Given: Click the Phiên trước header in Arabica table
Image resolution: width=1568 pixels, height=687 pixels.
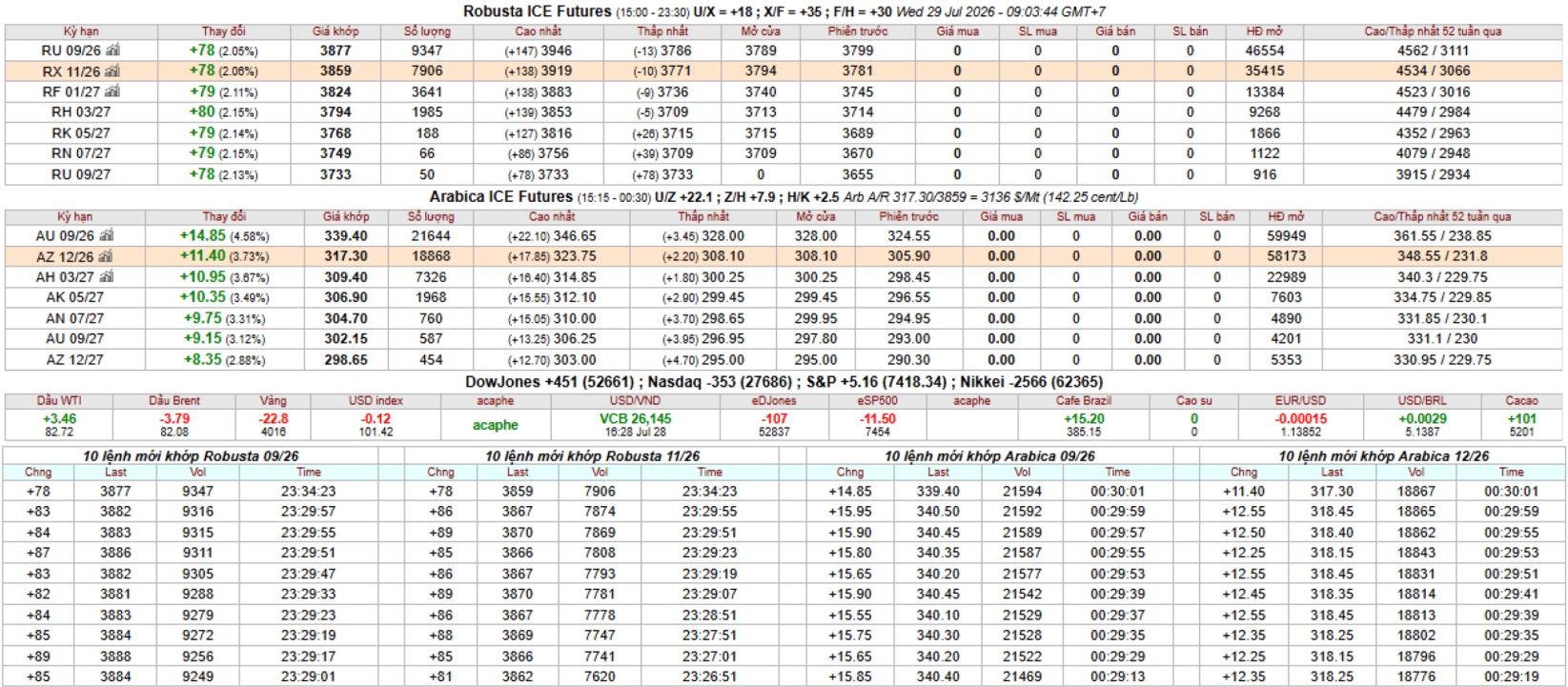Looking at the screenshot, I should point(908,216).
